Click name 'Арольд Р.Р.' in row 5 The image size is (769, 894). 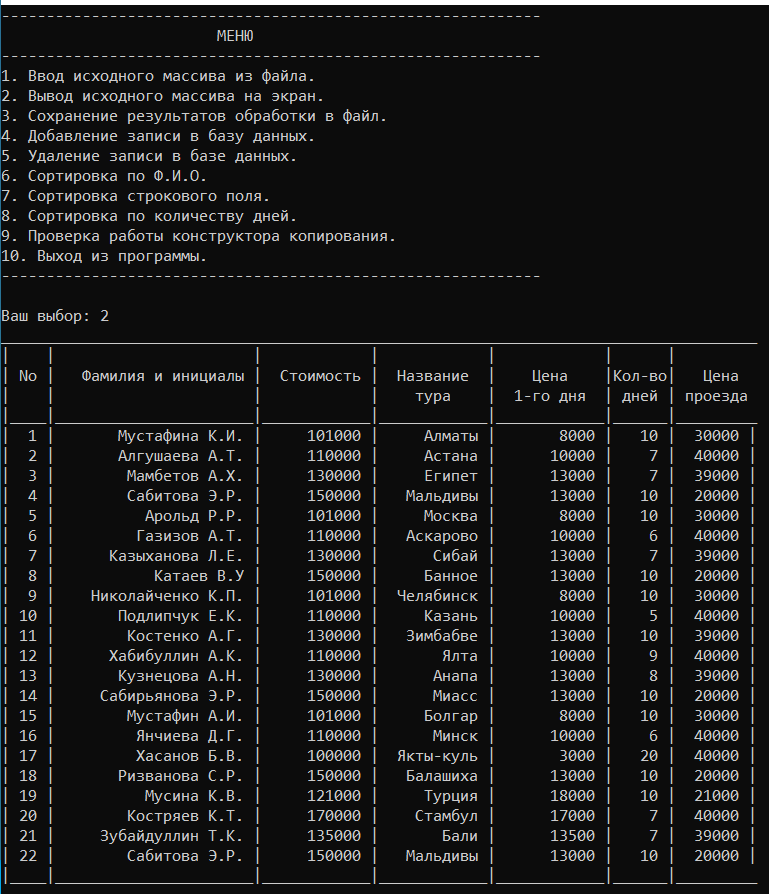tap(194, 515)
